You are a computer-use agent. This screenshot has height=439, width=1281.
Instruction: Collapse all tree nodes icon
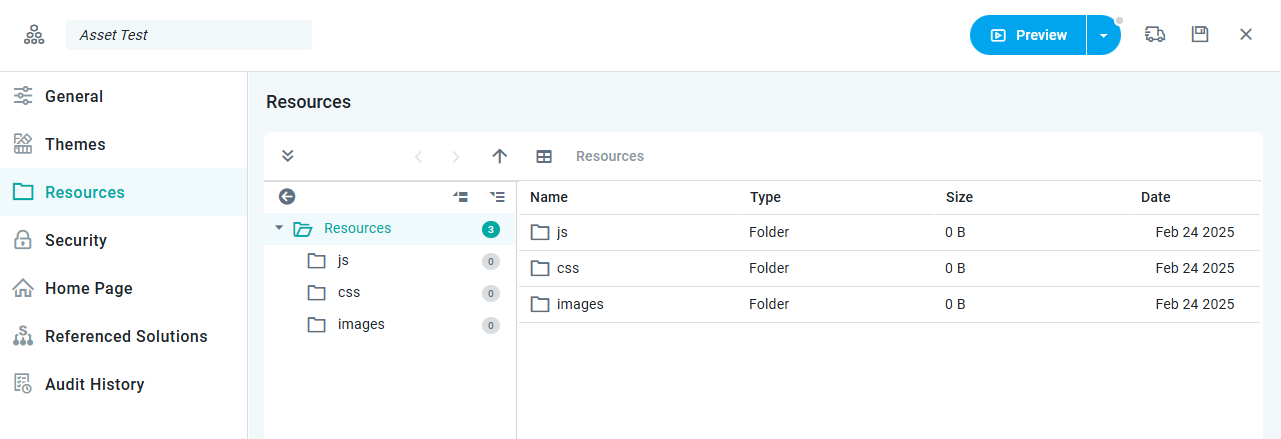coord(461,197)
